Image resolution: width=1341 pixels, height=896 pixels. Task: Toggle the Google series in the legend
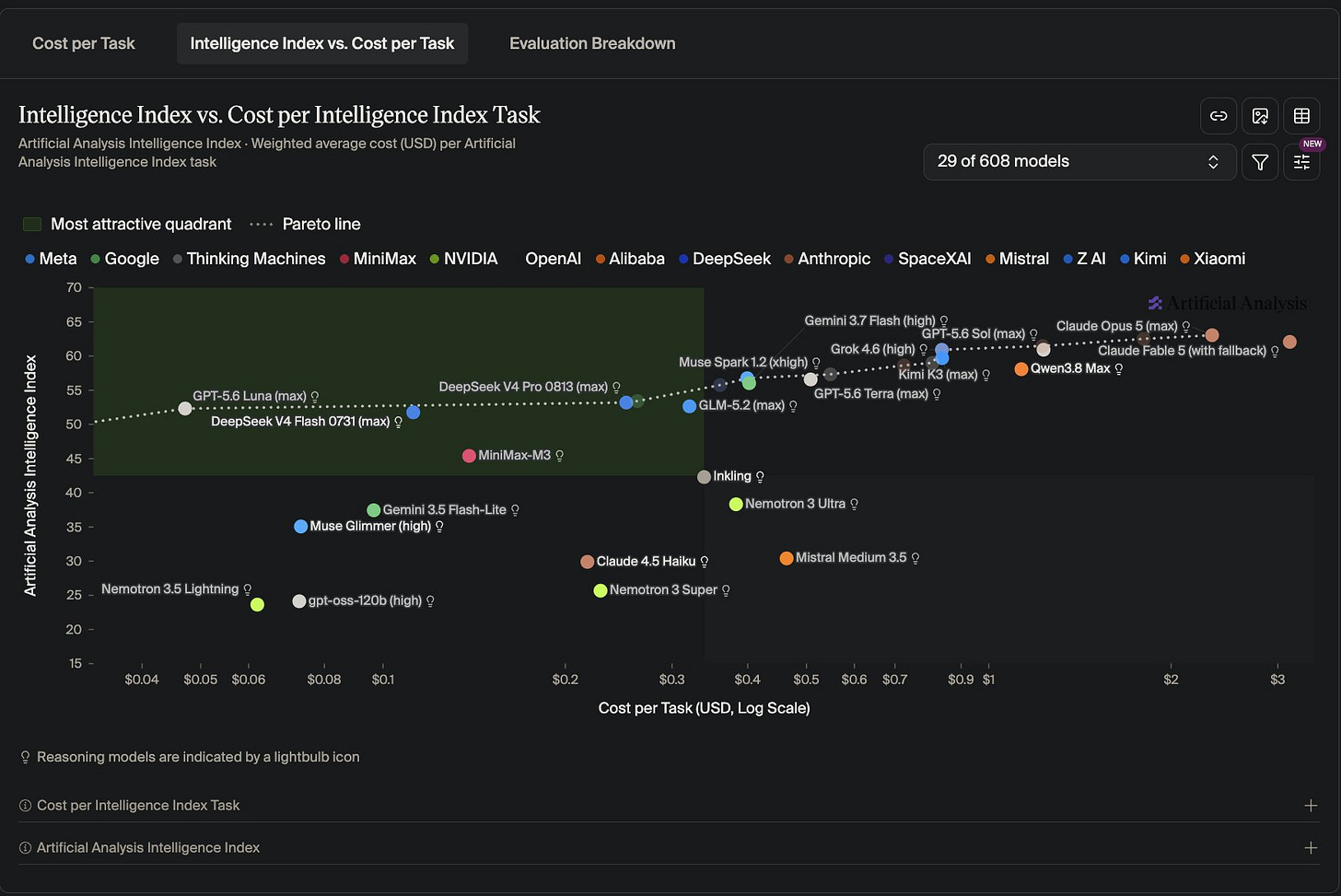click(x=124, y=259)
